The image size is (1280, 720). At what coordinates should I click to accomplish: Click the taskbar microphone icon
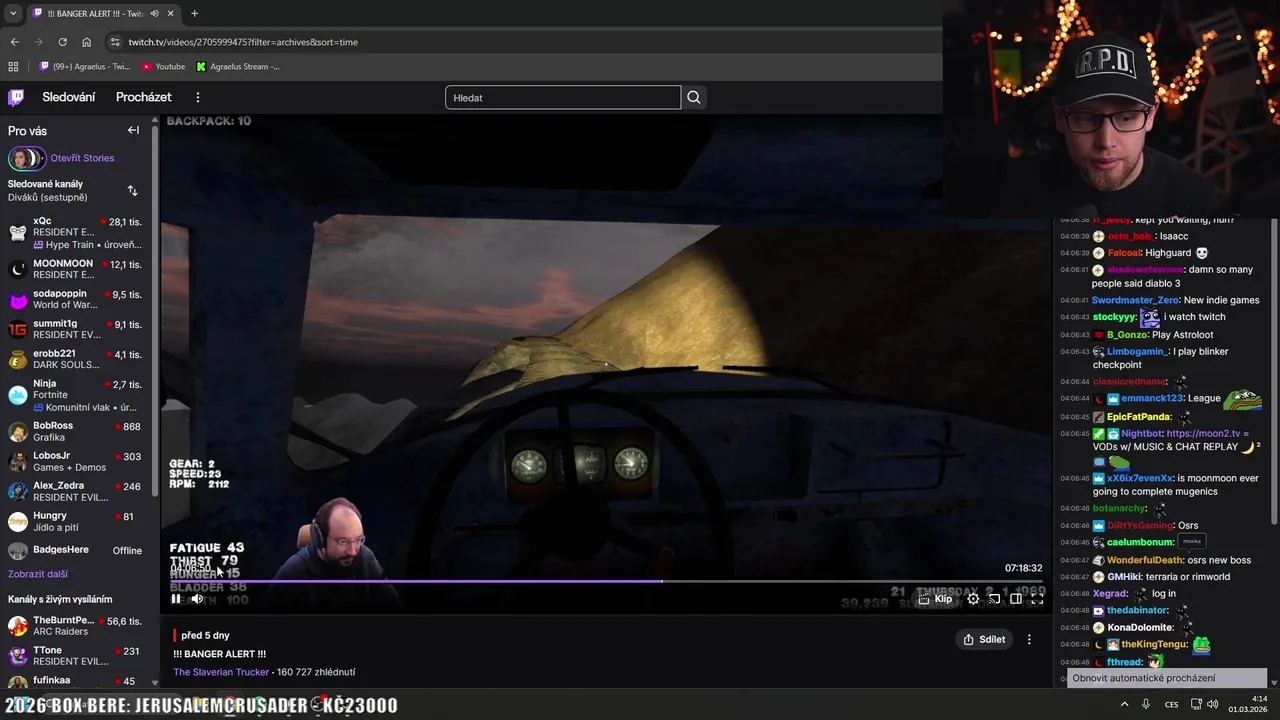tap(1146, 704)
